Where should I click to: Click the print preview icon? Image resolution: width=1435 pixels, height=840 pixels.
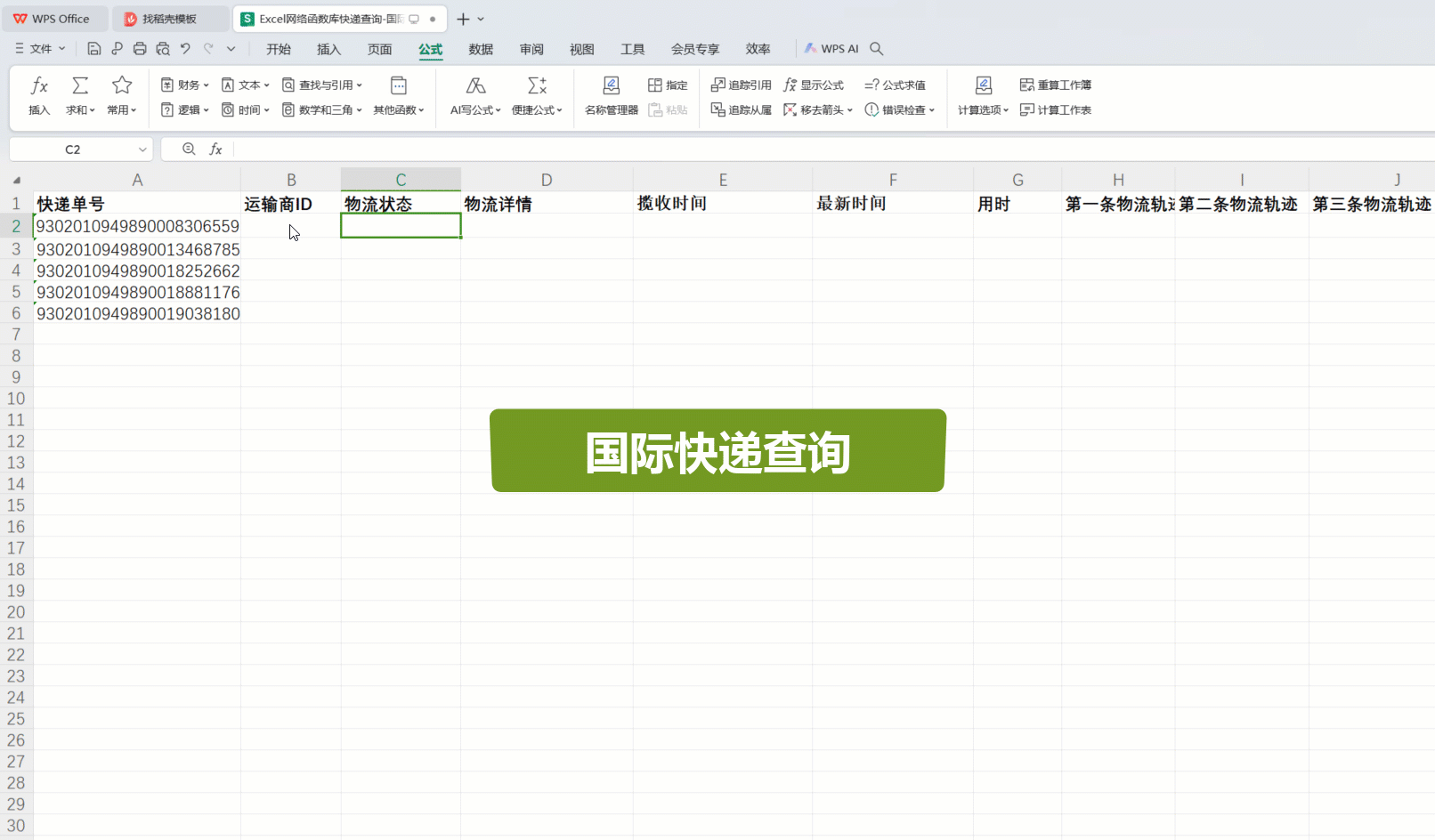162,49
